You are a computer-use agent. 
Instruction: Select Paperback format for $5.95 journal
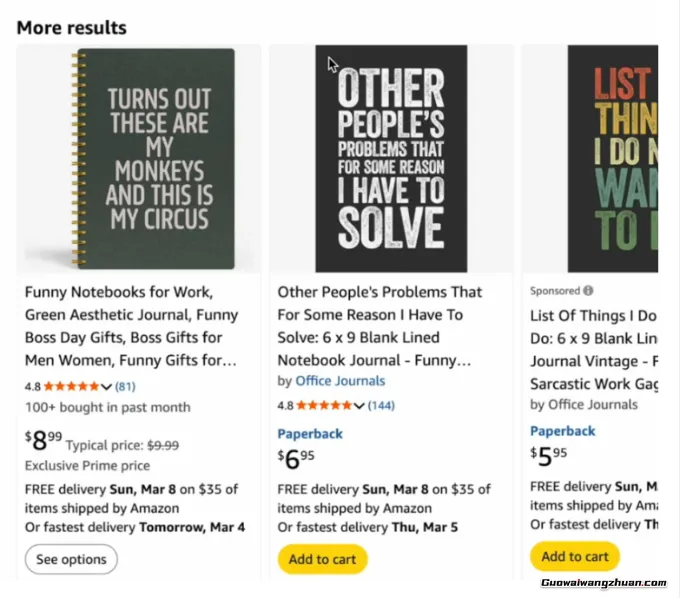click(563, 431)
